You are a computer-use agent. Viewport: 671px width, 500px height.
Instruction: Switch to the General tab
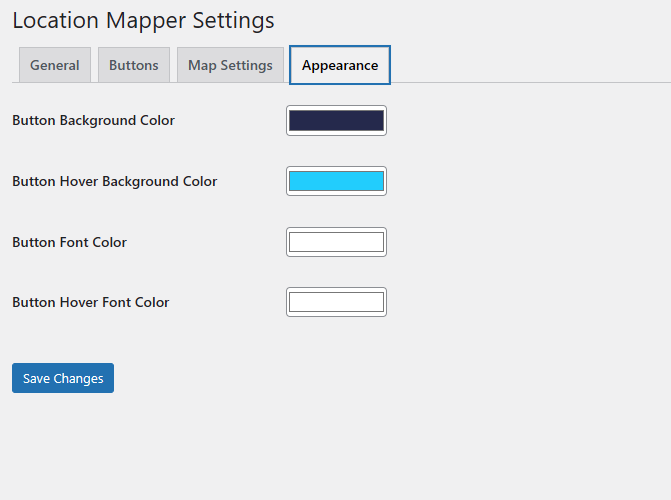pos(55,65)
